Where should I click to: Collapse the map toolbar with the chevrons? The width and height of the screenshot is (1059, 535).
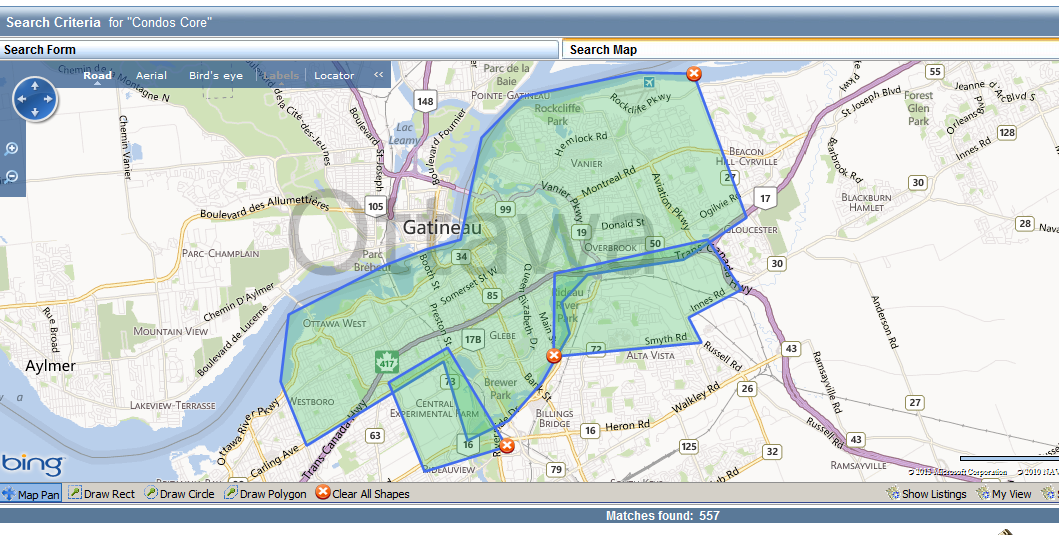378,75
